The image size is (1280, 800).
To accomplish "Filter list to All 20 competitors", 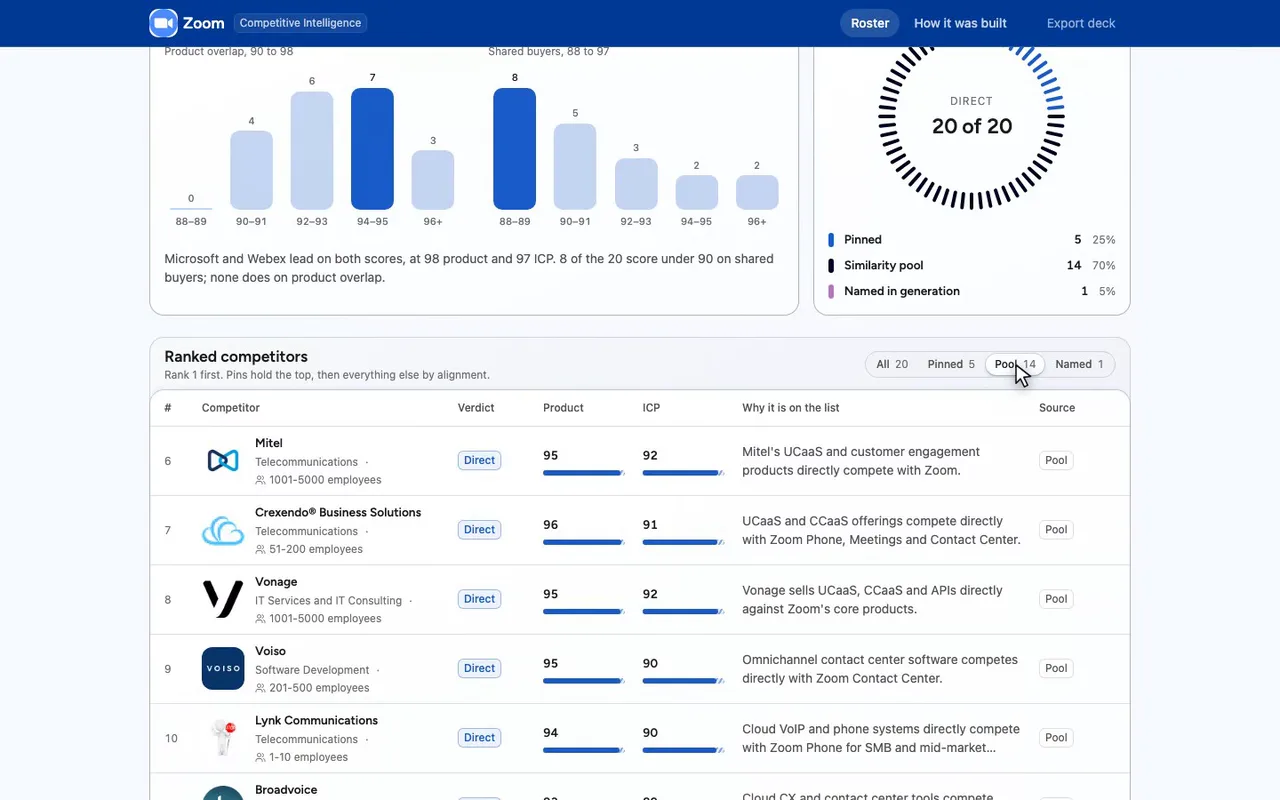I will [x=892, y=364].
